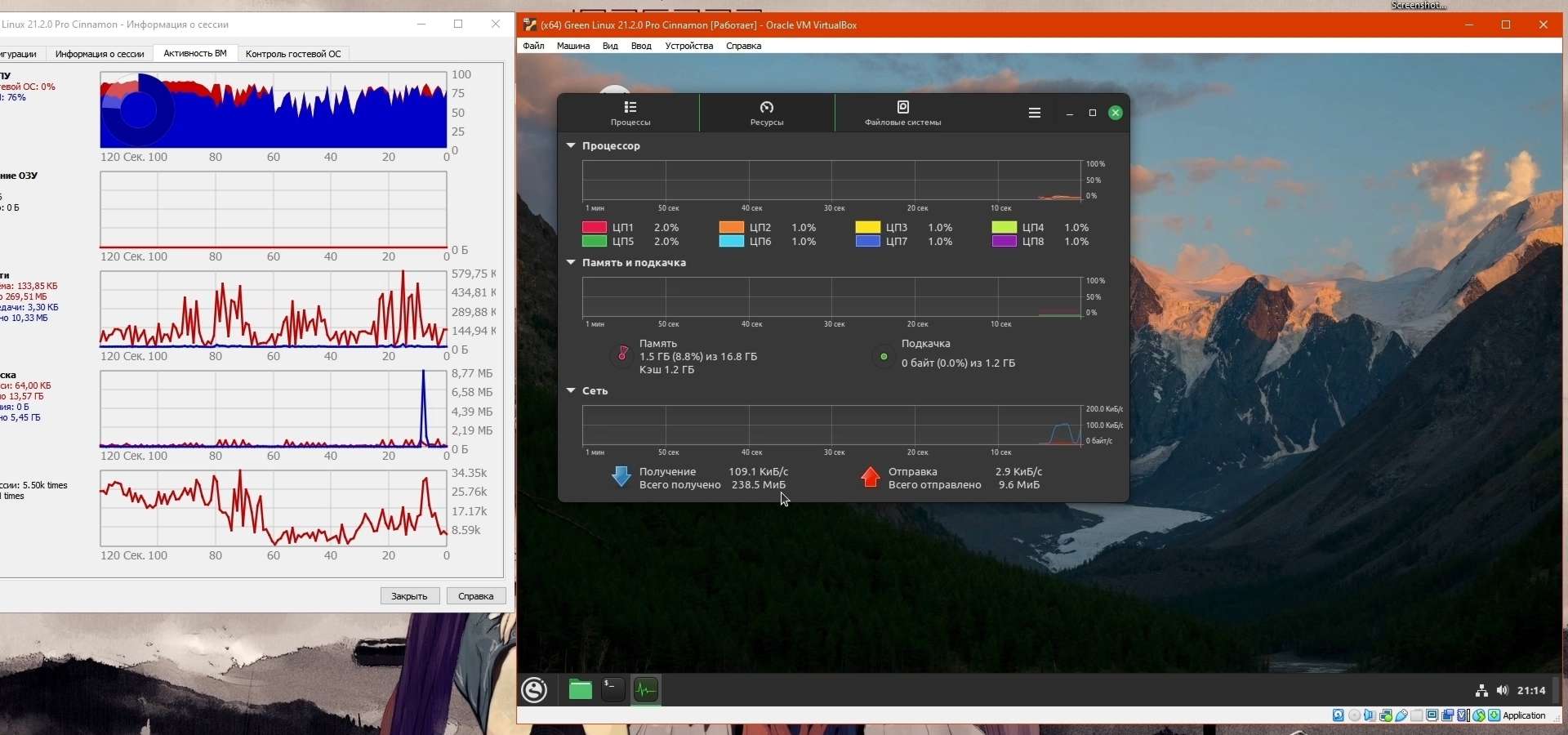Screen dimensions: 1568x735
Task: Click the 238.5 МиБ total received value
Action: (x=759, y=485)
